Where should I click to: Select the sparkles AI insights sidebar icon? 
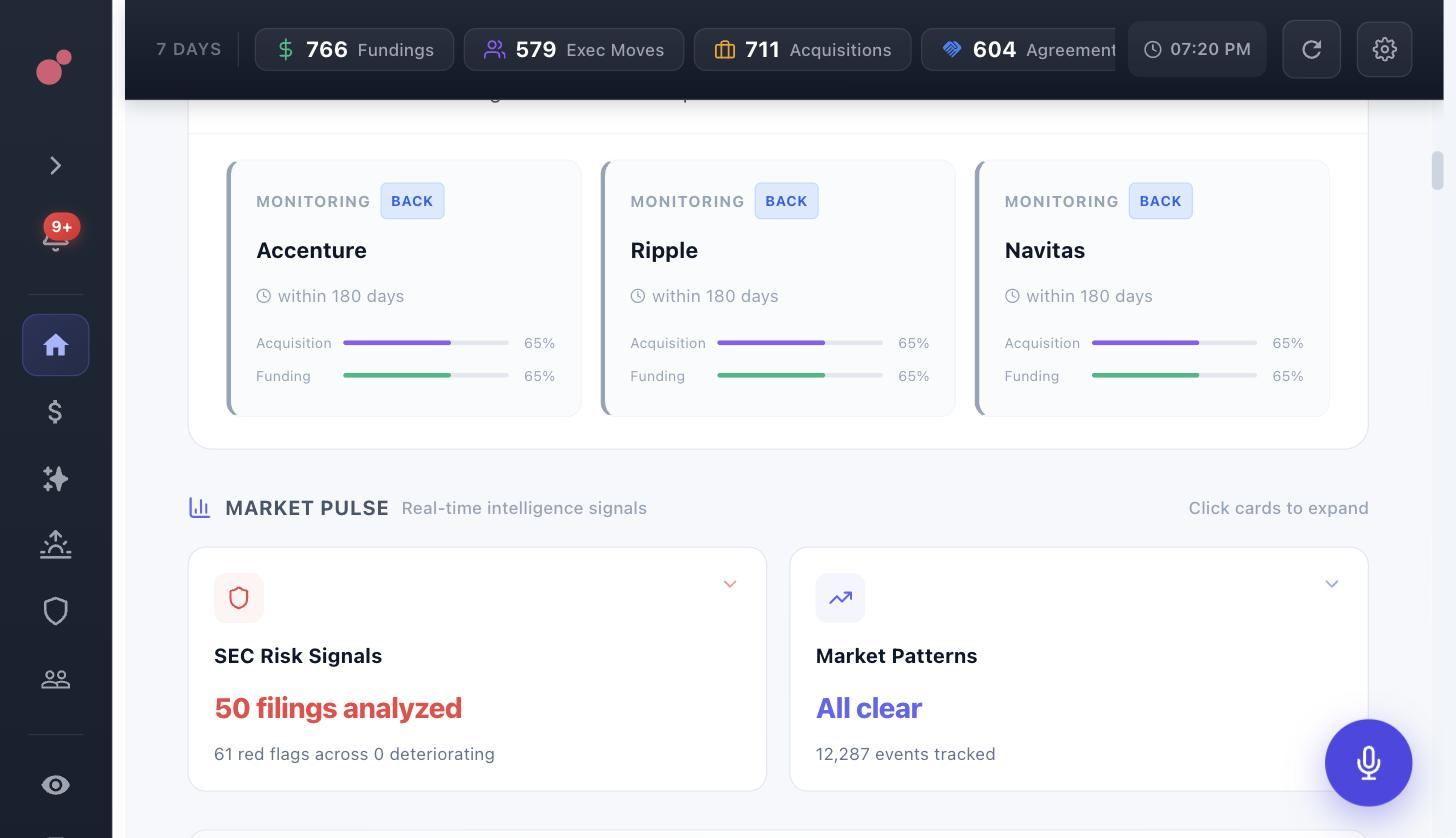pos(56,479)
